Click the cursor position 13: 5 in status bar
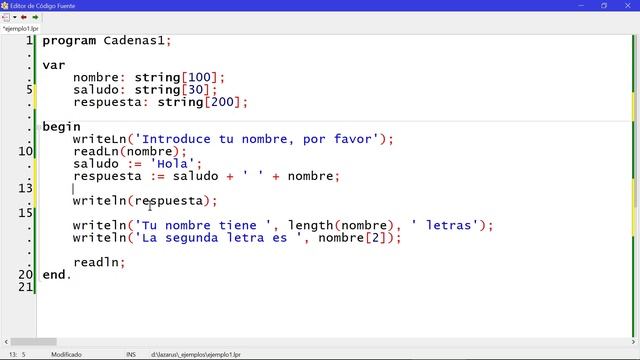 (17, 355)
